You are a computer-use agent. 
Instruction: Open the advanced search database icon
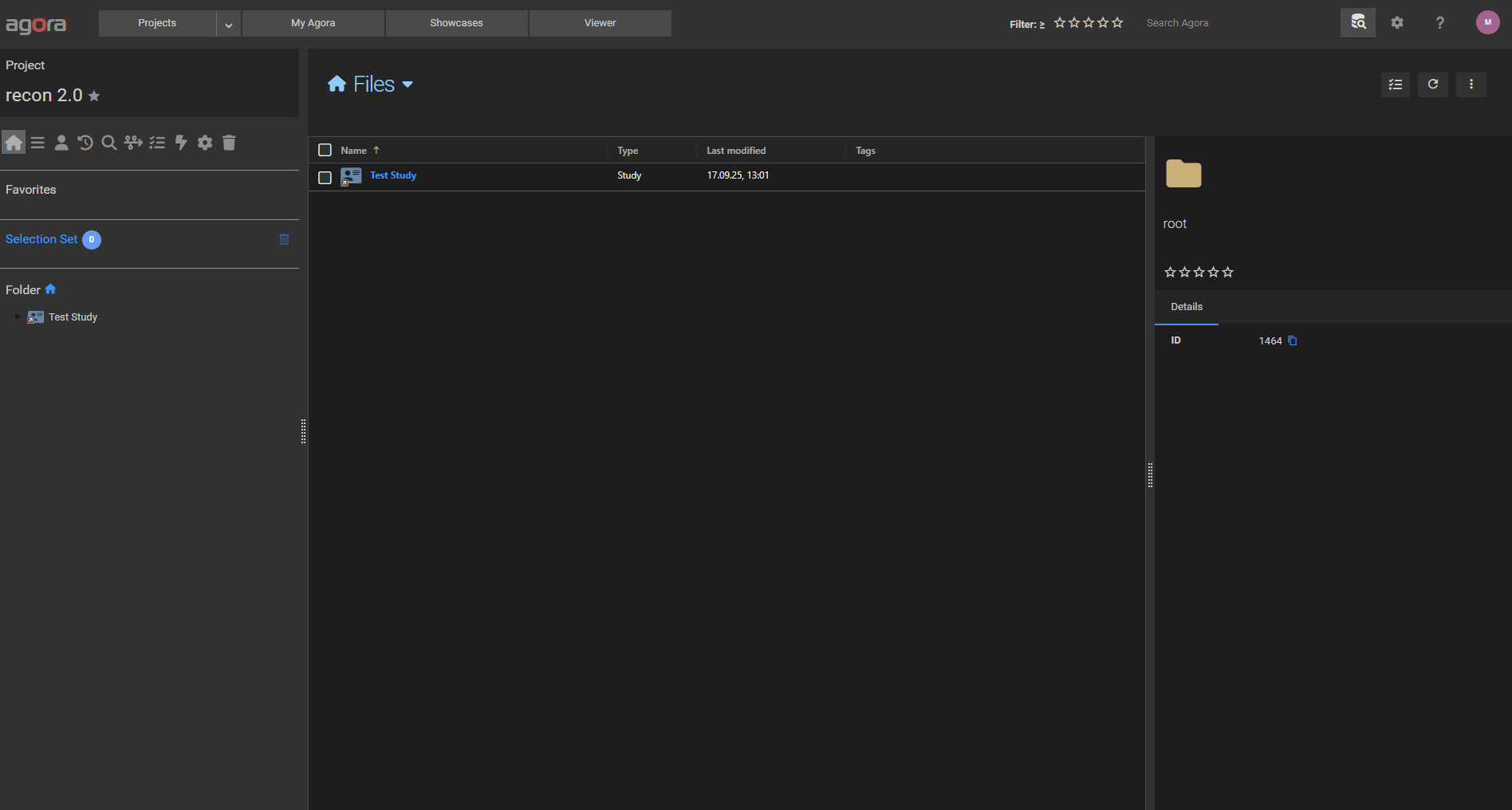coord(1357,23)
